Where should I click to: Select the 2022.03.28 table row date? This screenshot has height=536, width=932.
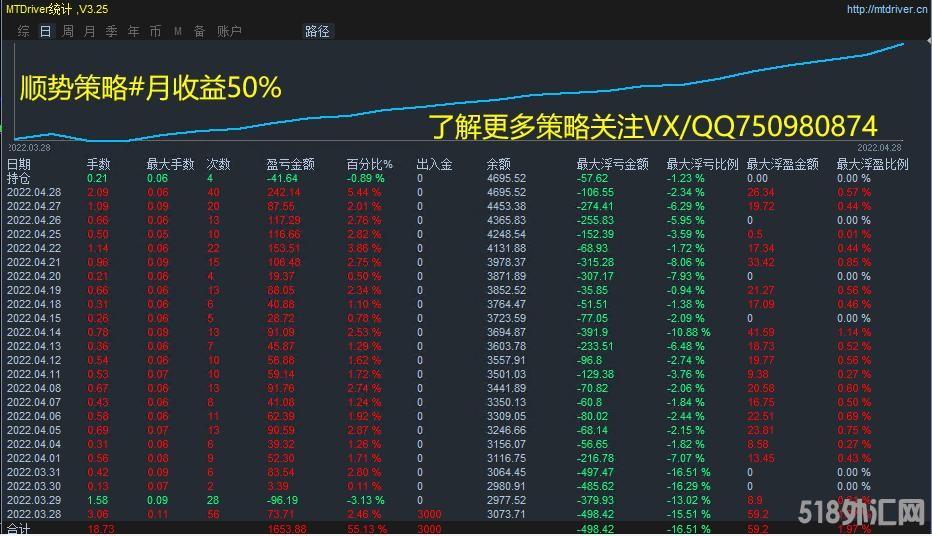[x=34, y=515]
